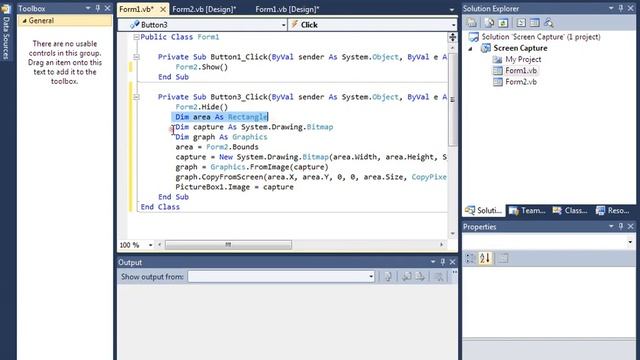This screenshot has height=360, width=640.
Task: Open Solution Explorer window position dropdown
Action: tap(611, 8)
